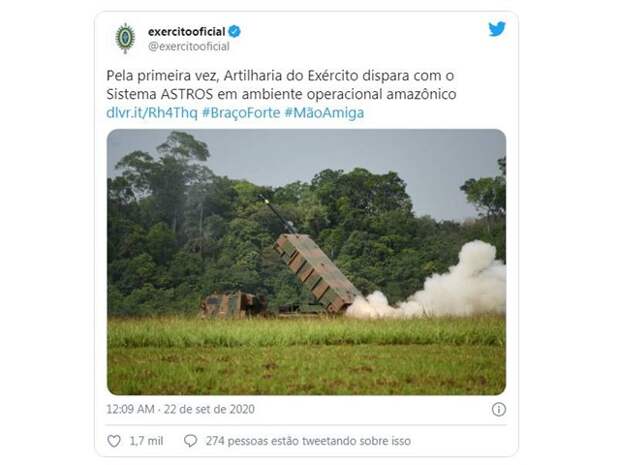Click the tweet info icon
Screen dimensions: 620x465
tap(499, 409)
